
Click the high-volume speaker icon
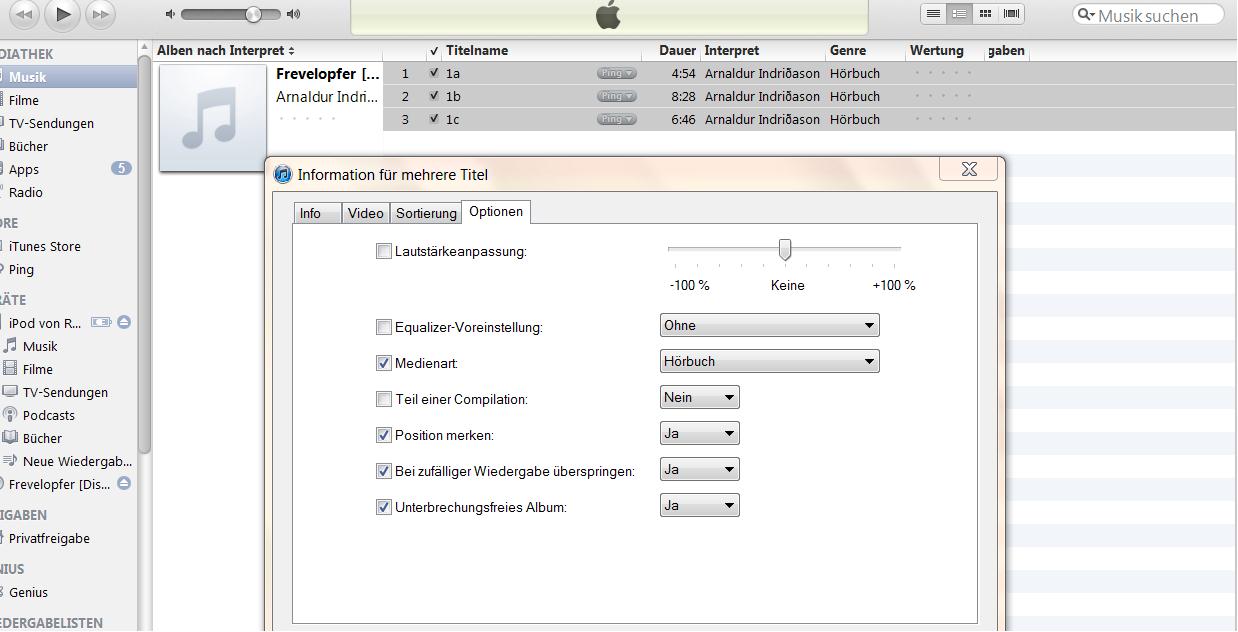click(x=293, y=14)
